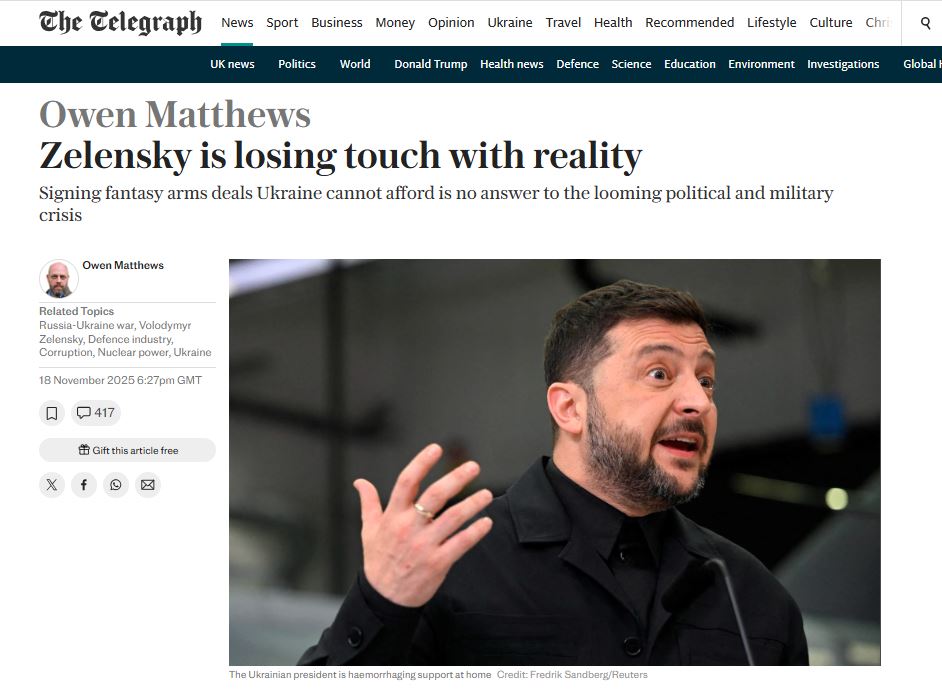The image size is (942, 690).
Task: Click the Owen Matthews author name link
Action: [123, 265]
